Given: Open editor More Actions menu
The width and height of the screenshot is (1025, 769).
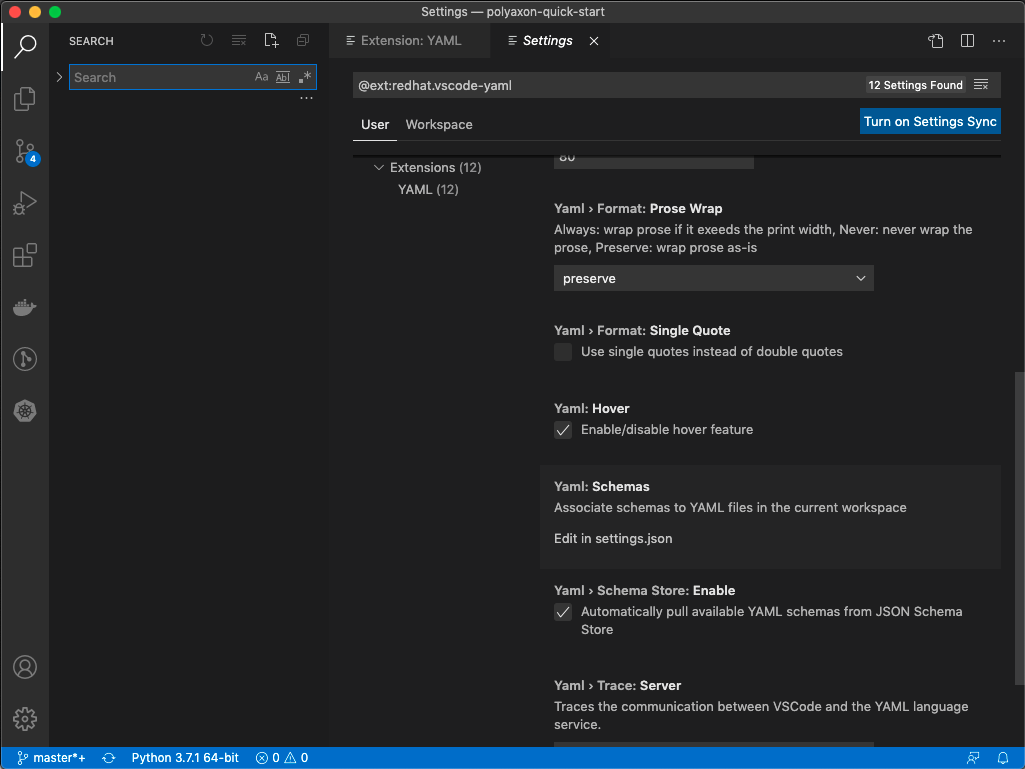Looking at the screenshot, I should pyautogui.click(x=999, y=41).
